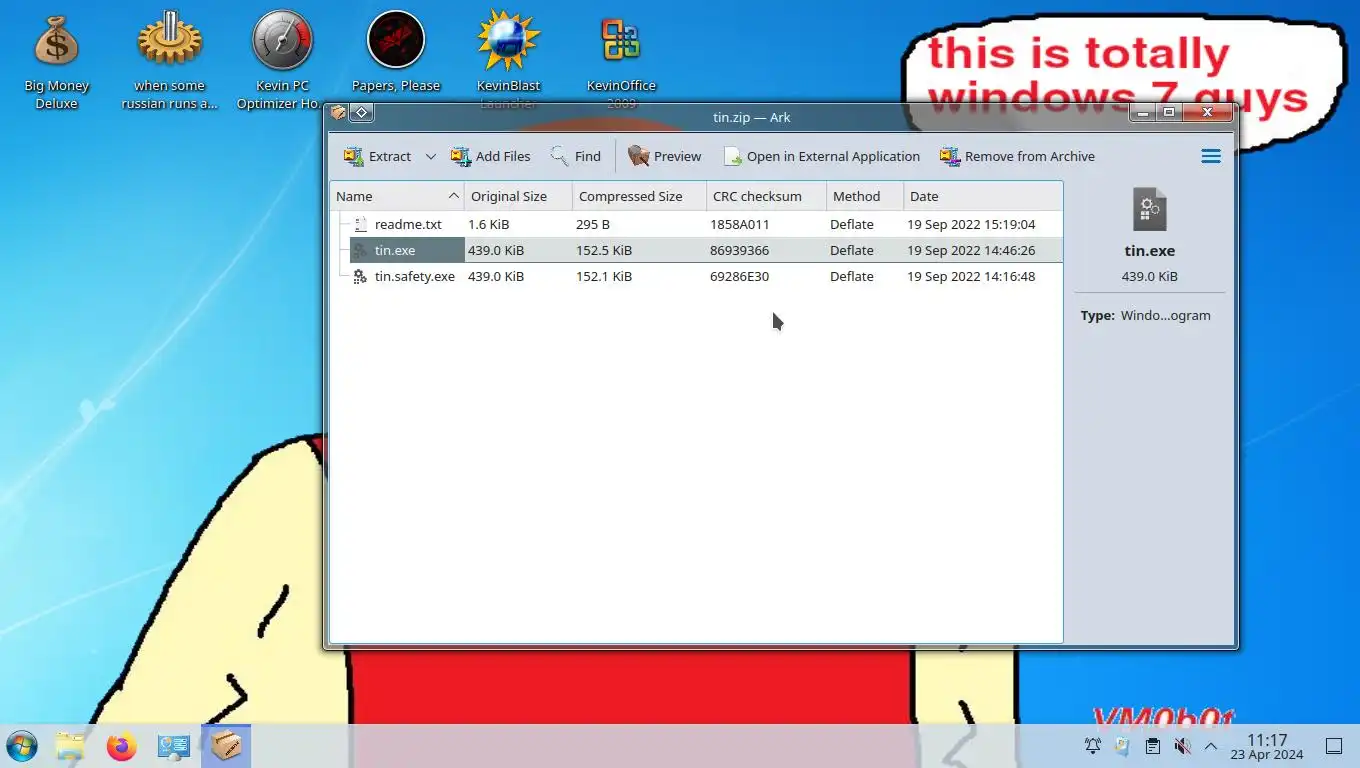Open Kevin PC Optimizer desktop icon
This screenshot has height=768, width=1360.
tap(283, 60)
